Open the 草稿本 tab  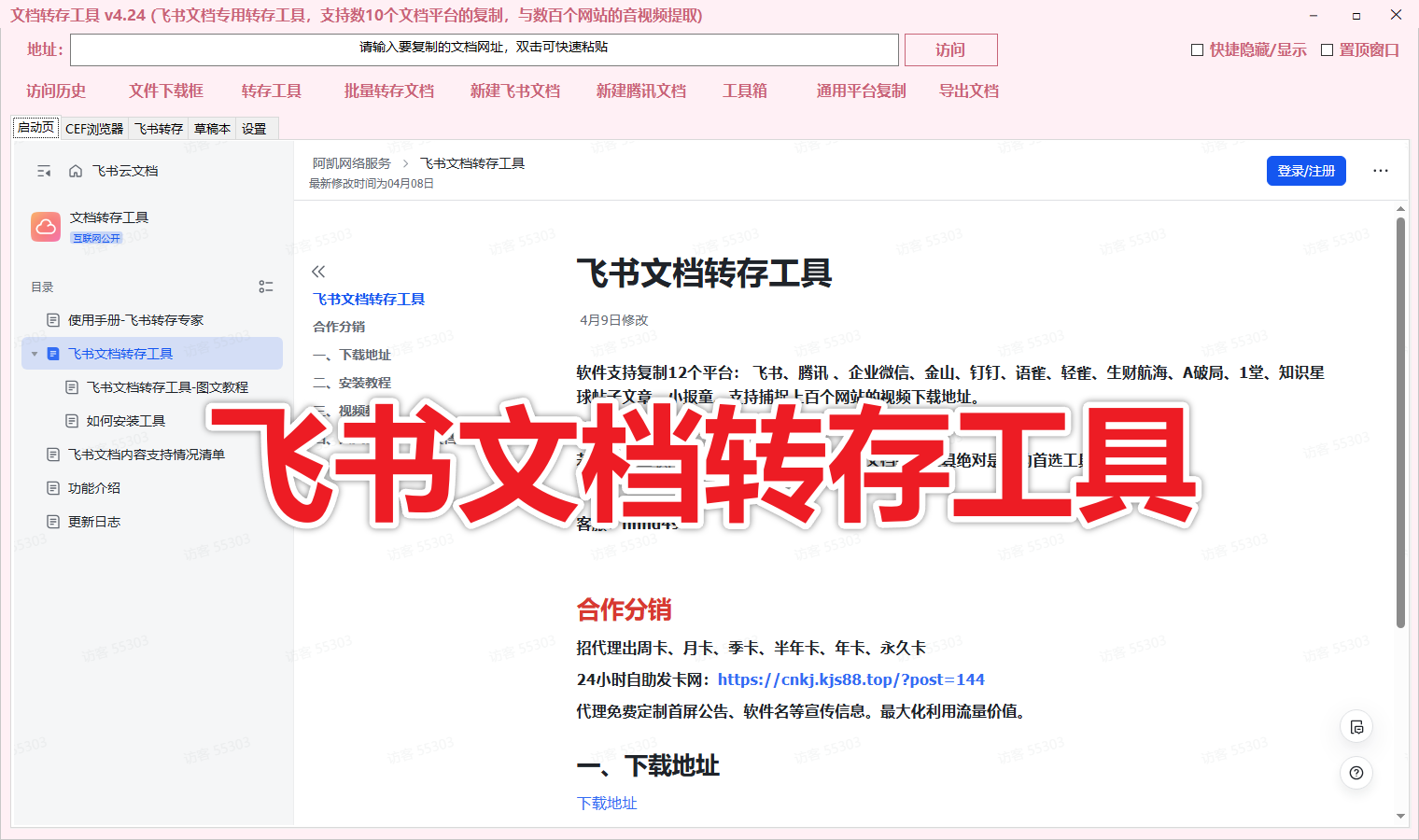pos(212,128)
